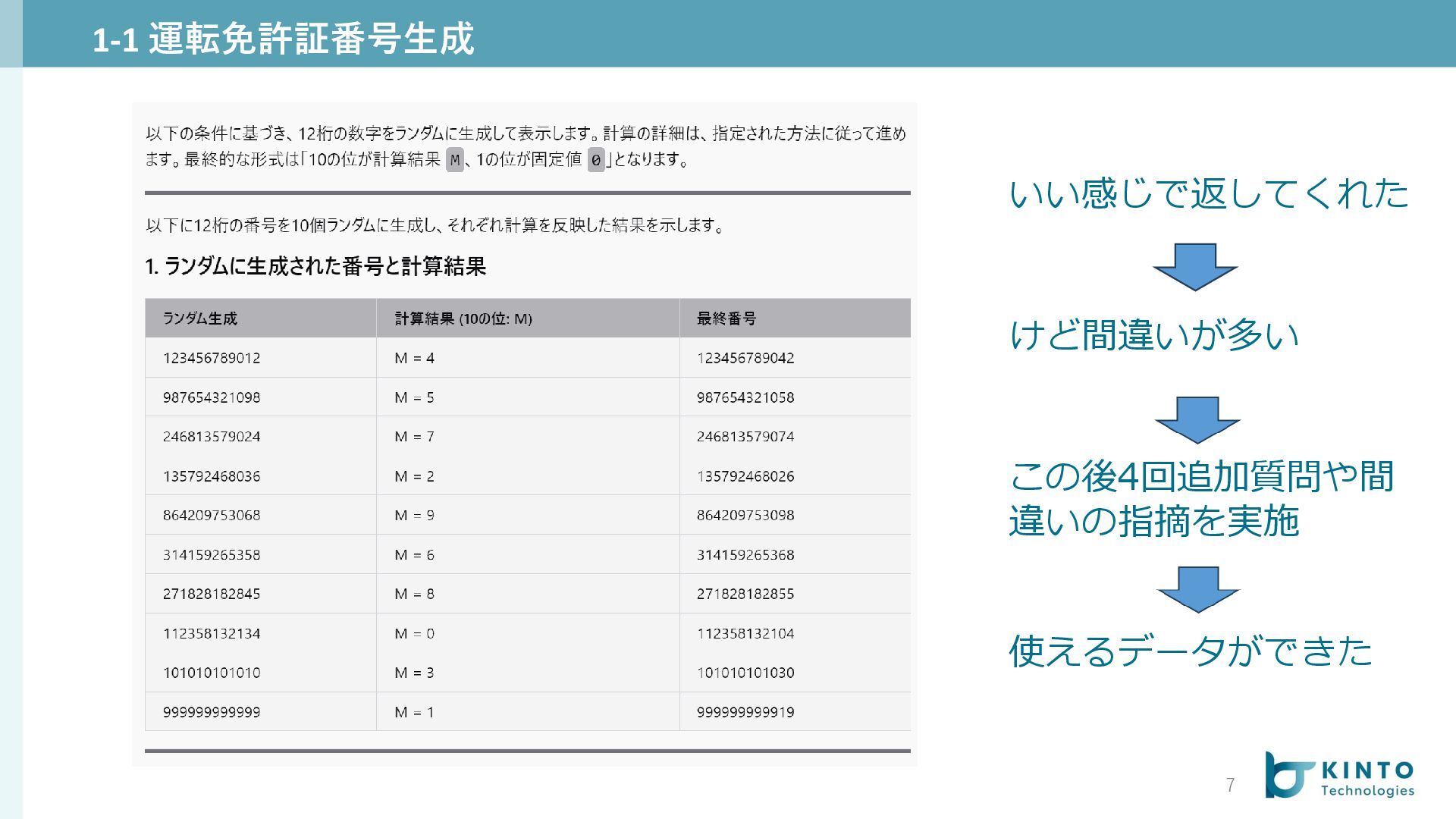Click final number 999999999919
Viewport: 1456px width, 819px height.
click(745, 712)
